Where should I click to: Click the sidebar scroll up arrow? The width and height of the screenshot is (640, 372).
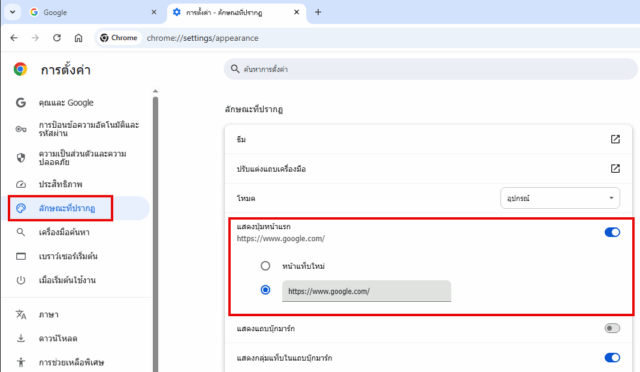(x=155, y=91)
